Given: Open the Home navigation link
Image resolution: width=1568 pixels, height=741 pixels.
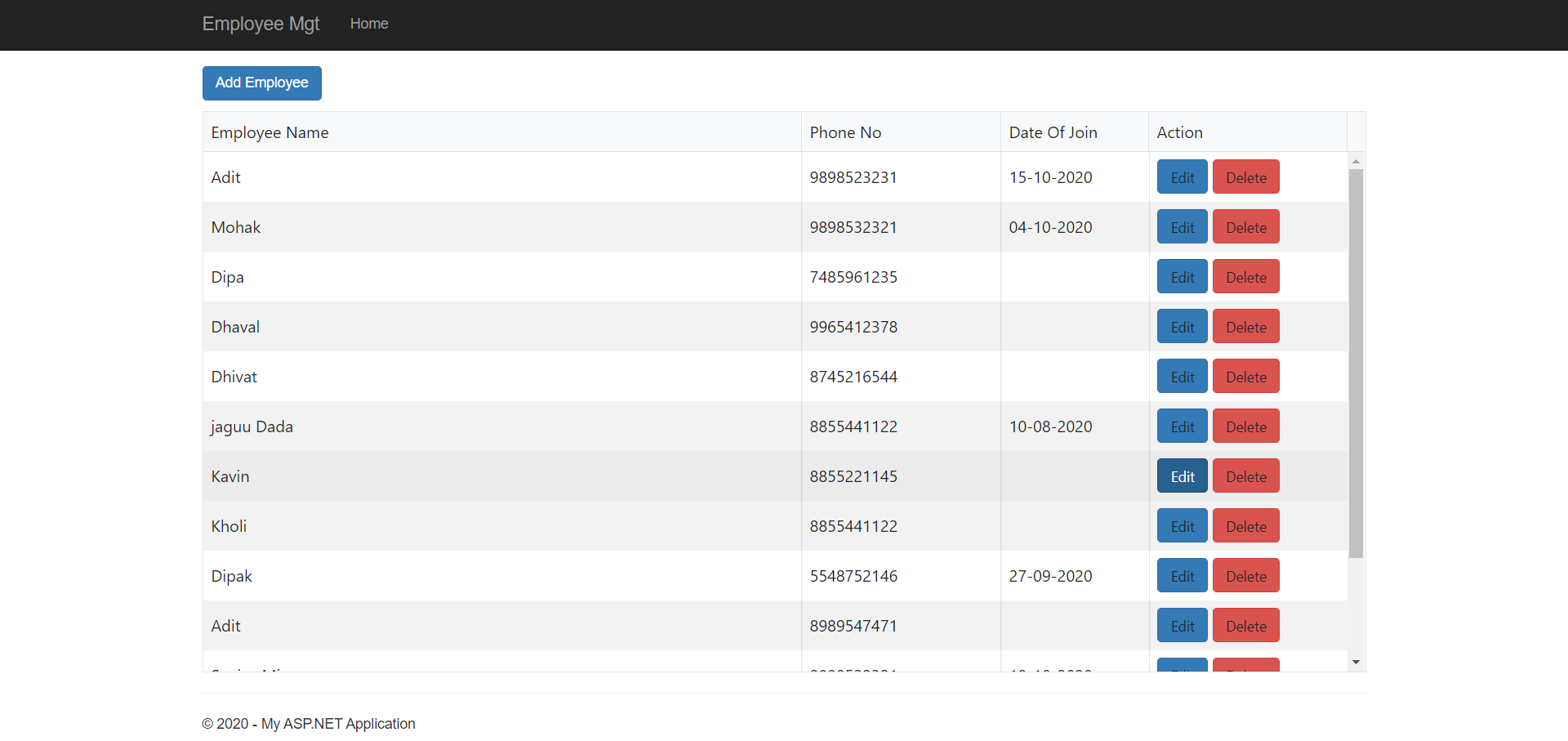Looking at the screenshot, I should pos(369,25).
